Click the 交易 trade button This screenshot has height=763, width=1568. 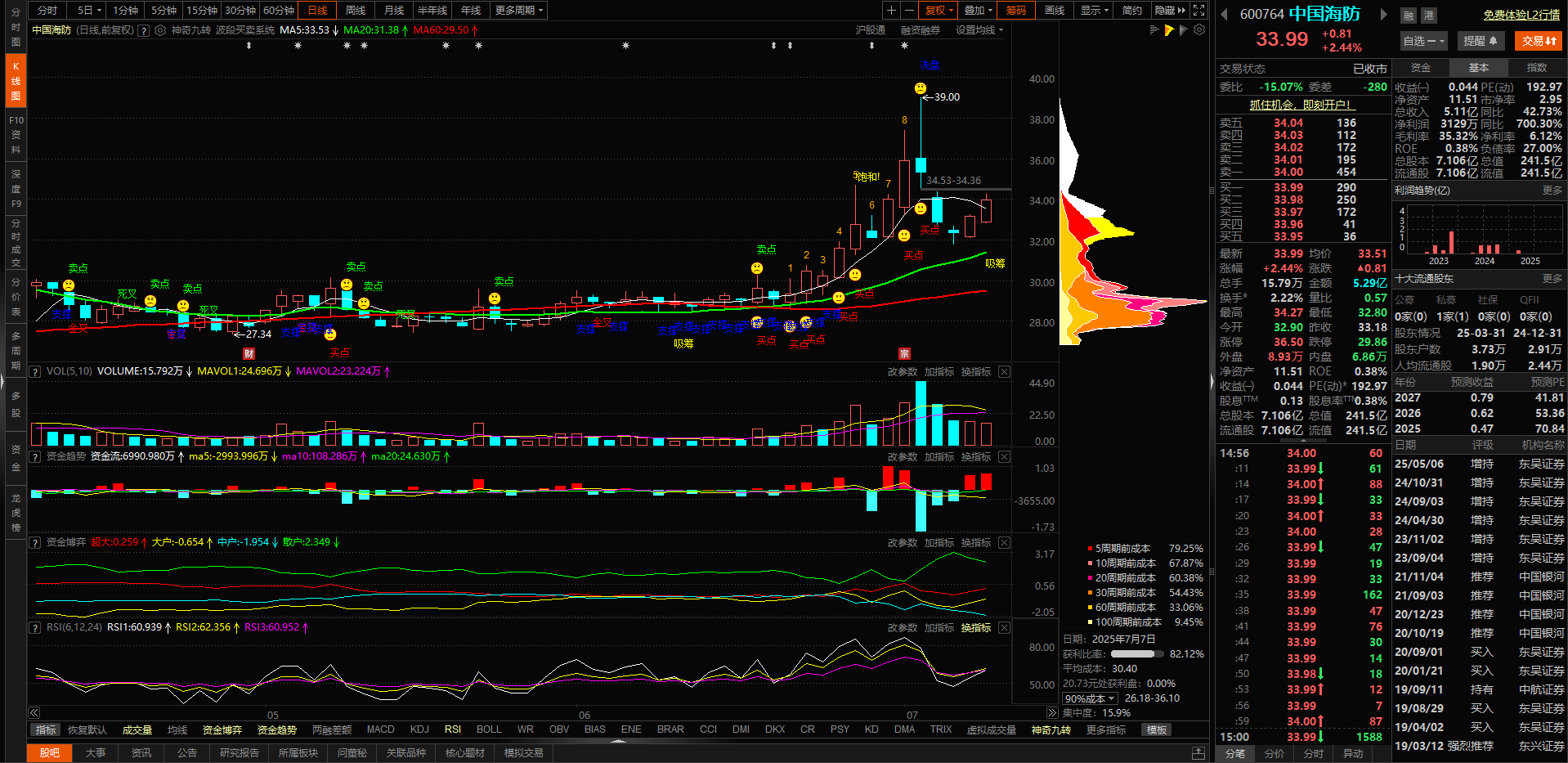click(1539, 41)
